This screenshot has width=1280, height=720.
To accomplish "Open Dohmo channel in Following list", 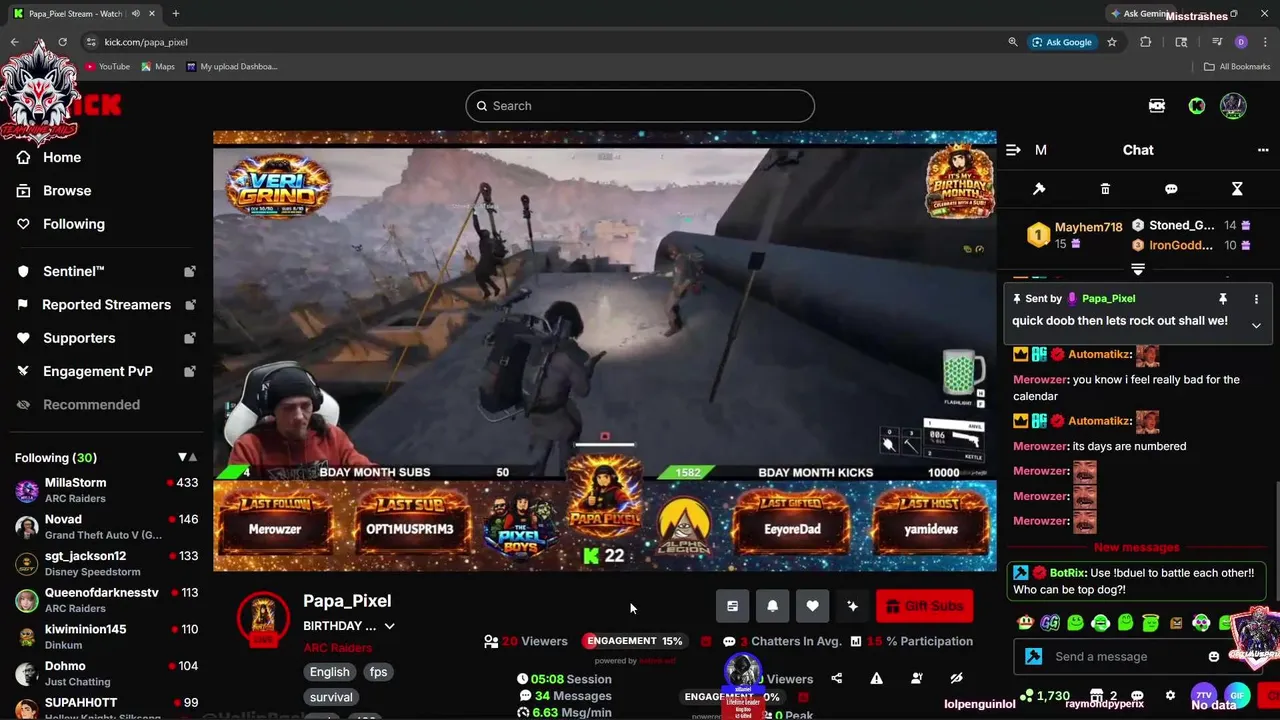I will click(105, 674).
